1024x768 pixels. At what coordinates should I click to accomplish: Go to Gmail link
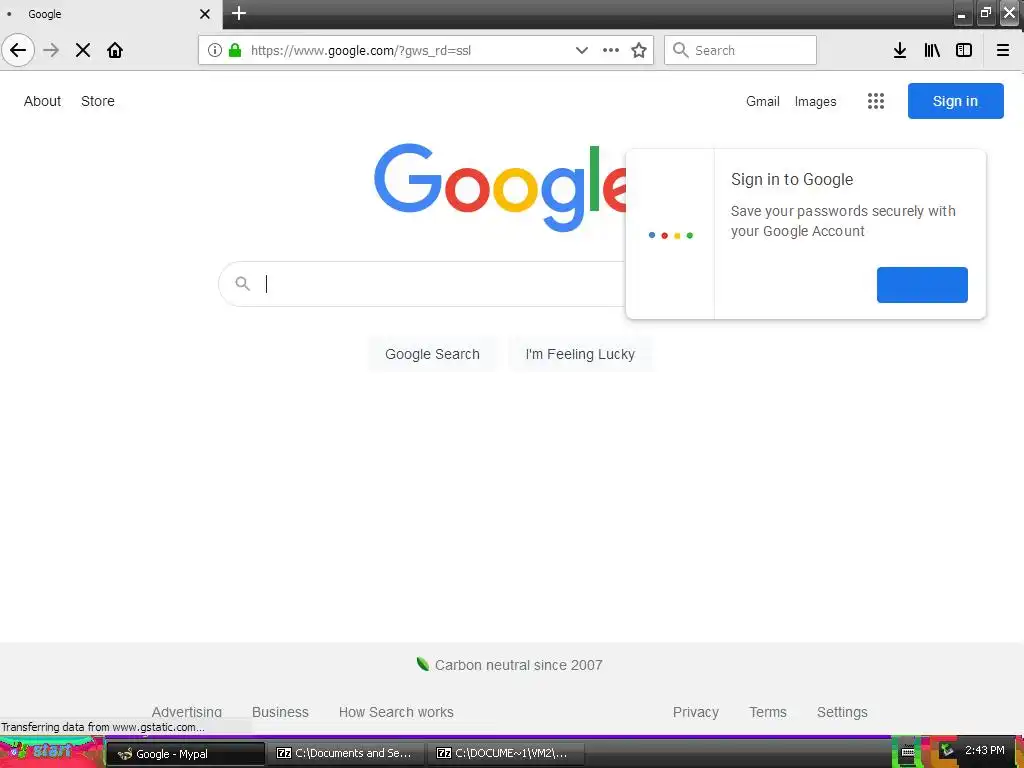pos(763,101)
